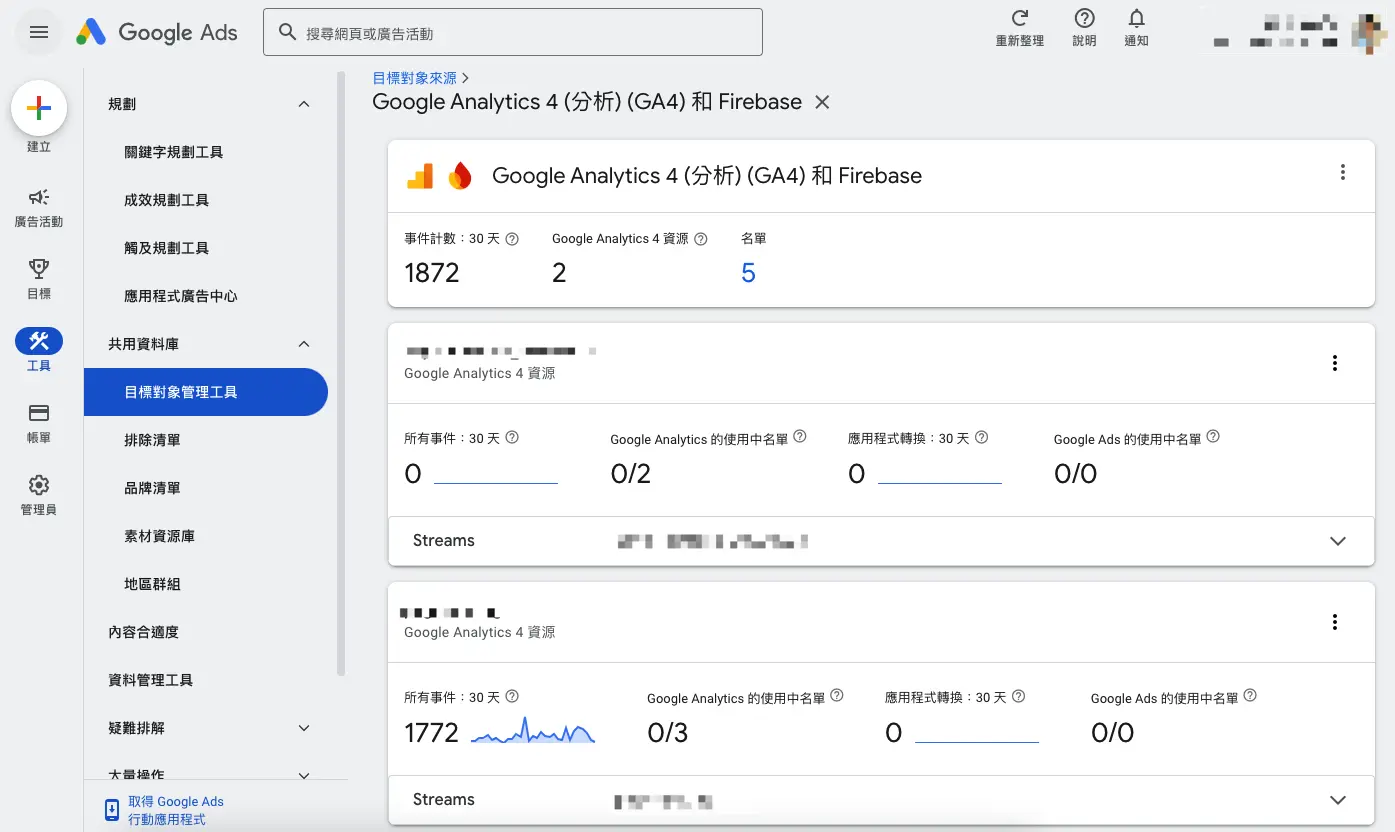Open the help (說明) icon

(1084, 18)
